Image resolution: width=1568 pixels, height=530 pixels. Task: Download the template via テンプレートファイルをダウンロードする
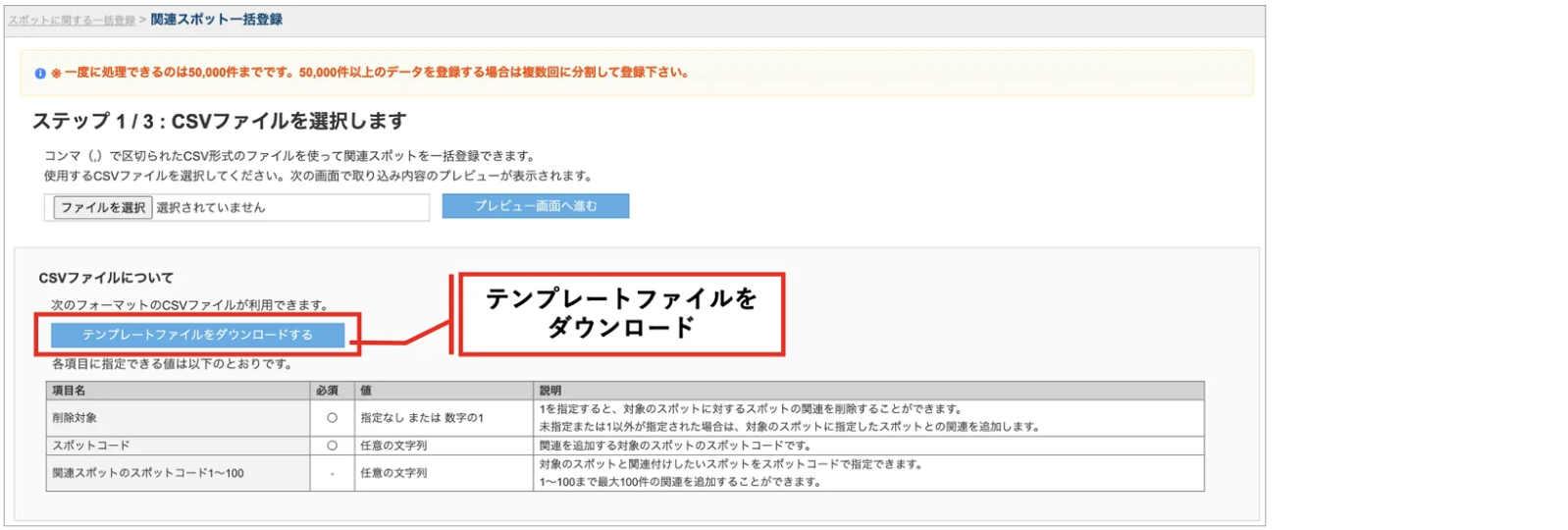tap(197, 335)
